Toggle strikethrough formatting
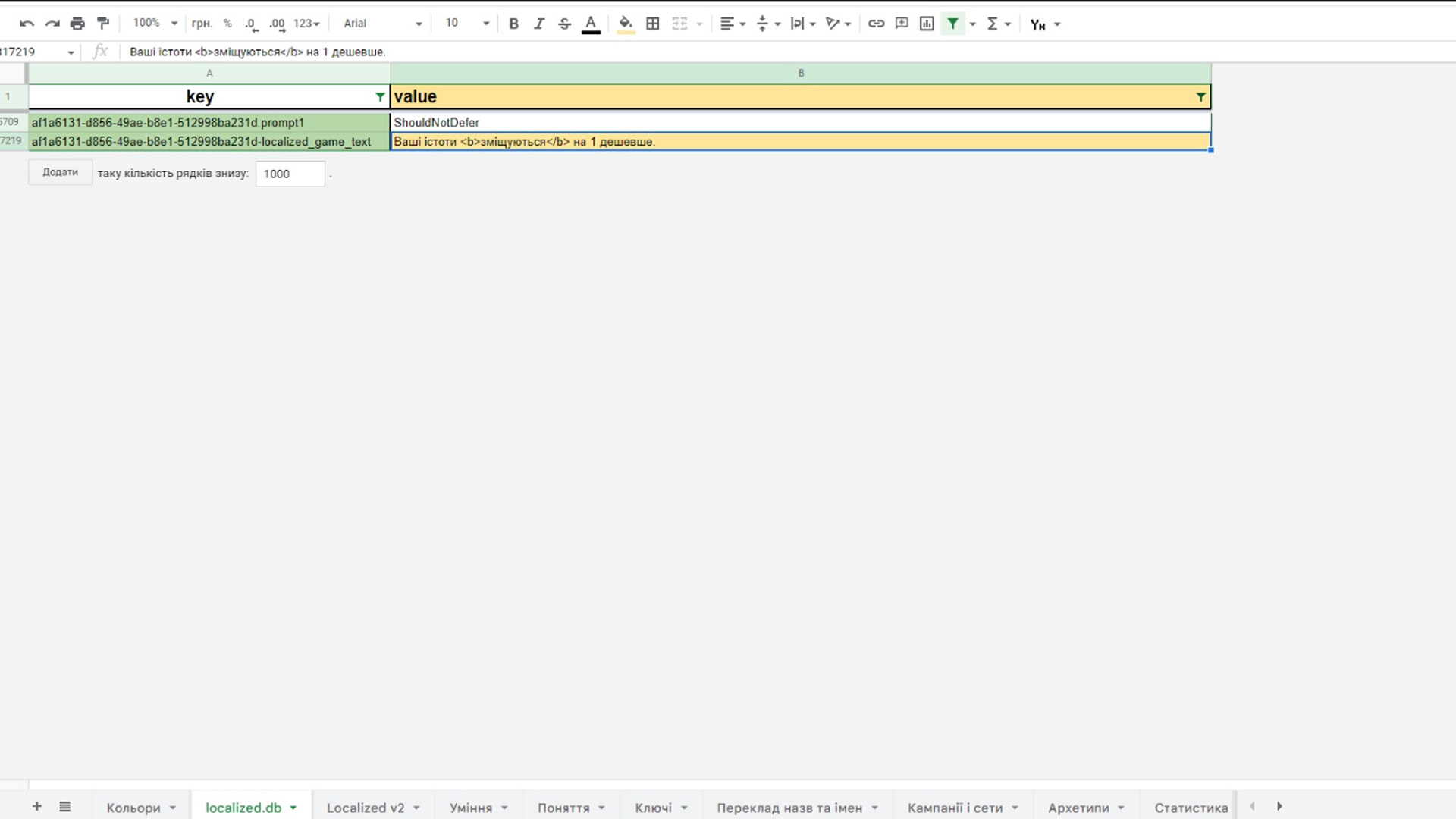 click(x=564, y=24)
